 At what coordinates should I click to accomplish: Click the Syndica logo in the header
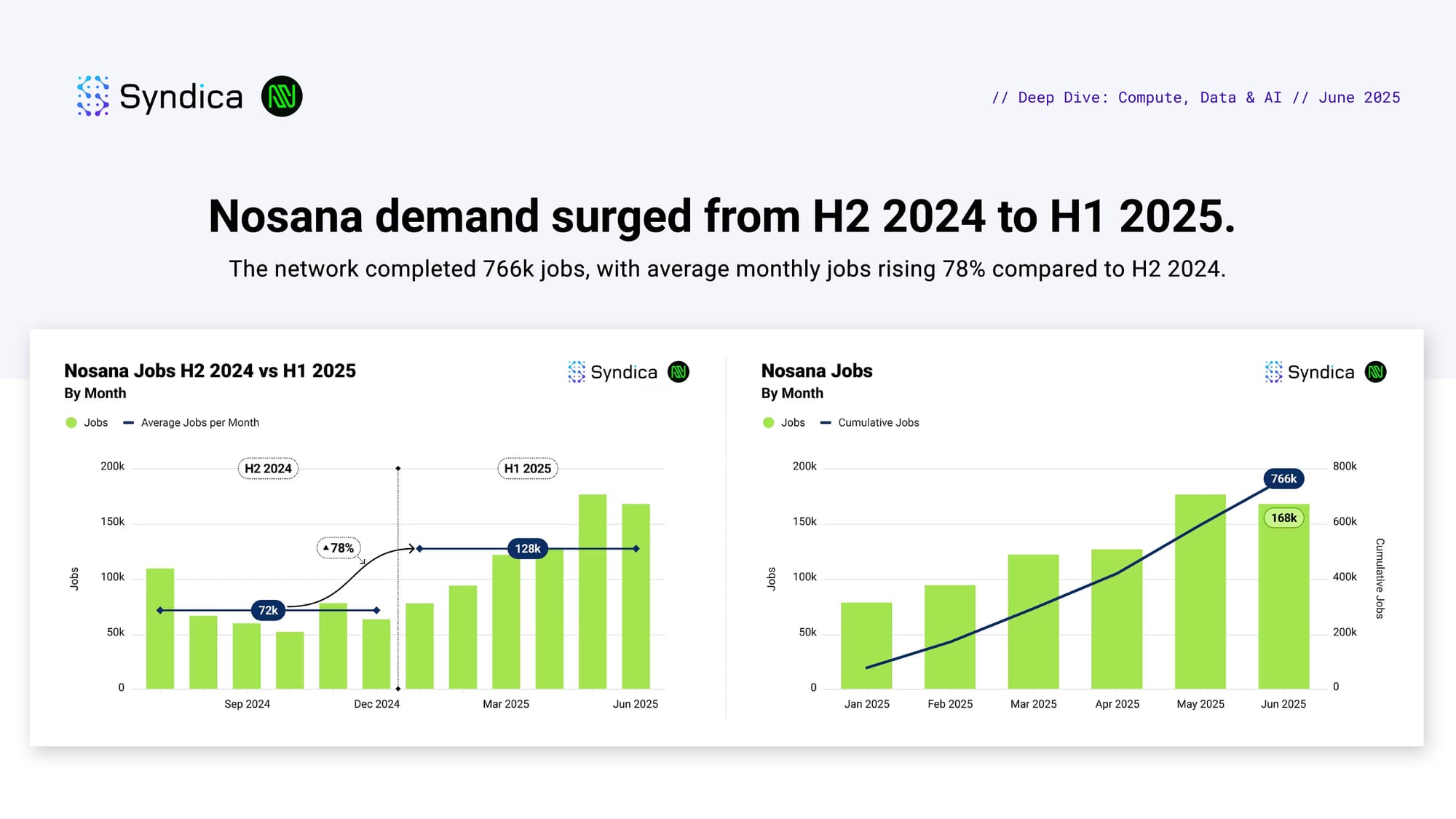[x=160, y=96]
